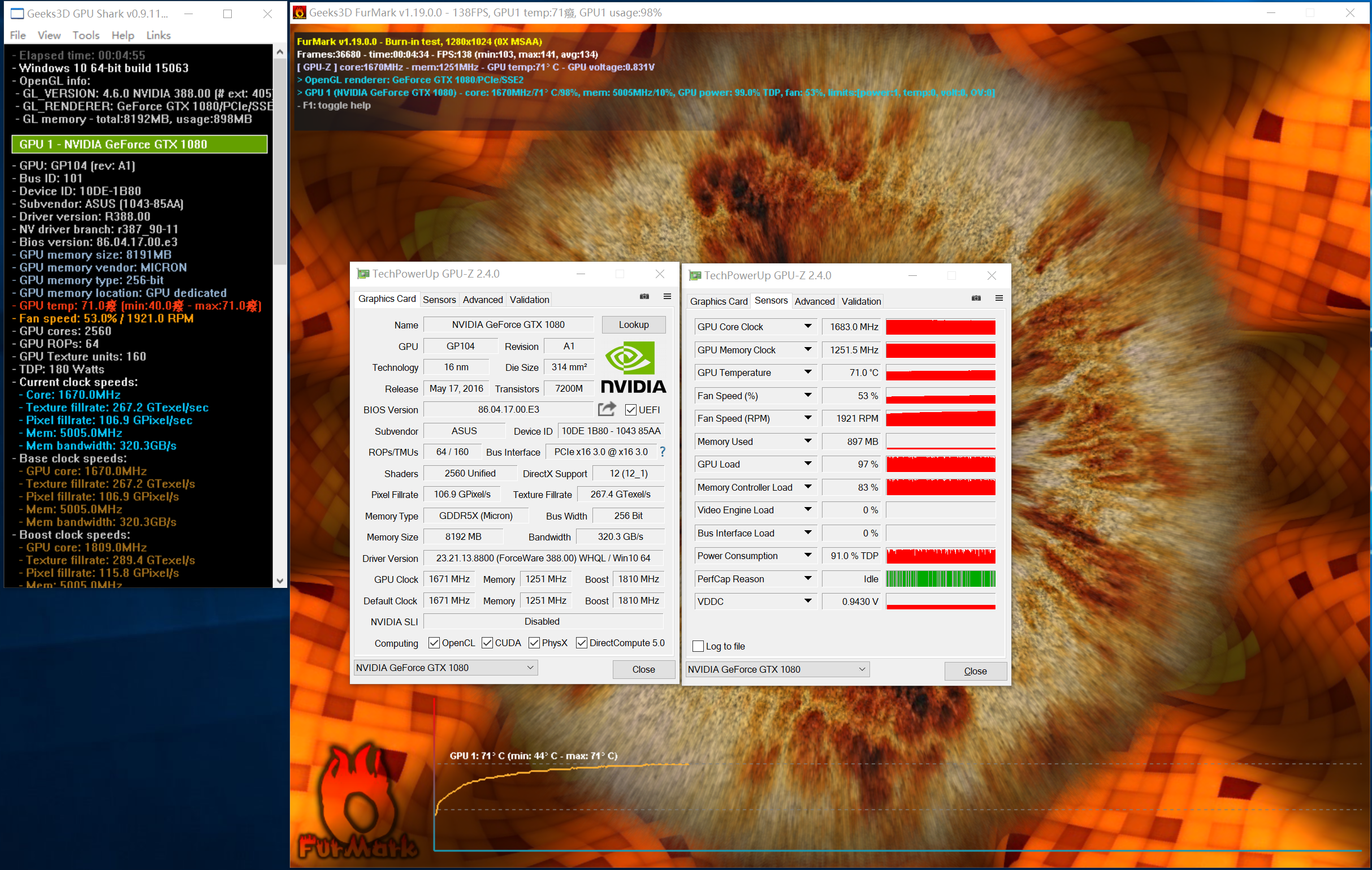
Task: Expand Fan Speed (RPM) sensor dropdown
Action: [x=808, y=418]
